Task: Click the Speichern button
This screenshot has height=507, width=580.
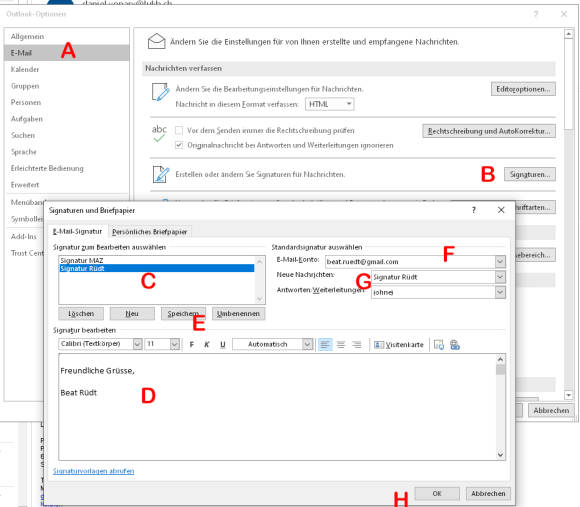Action: point(183,314)
